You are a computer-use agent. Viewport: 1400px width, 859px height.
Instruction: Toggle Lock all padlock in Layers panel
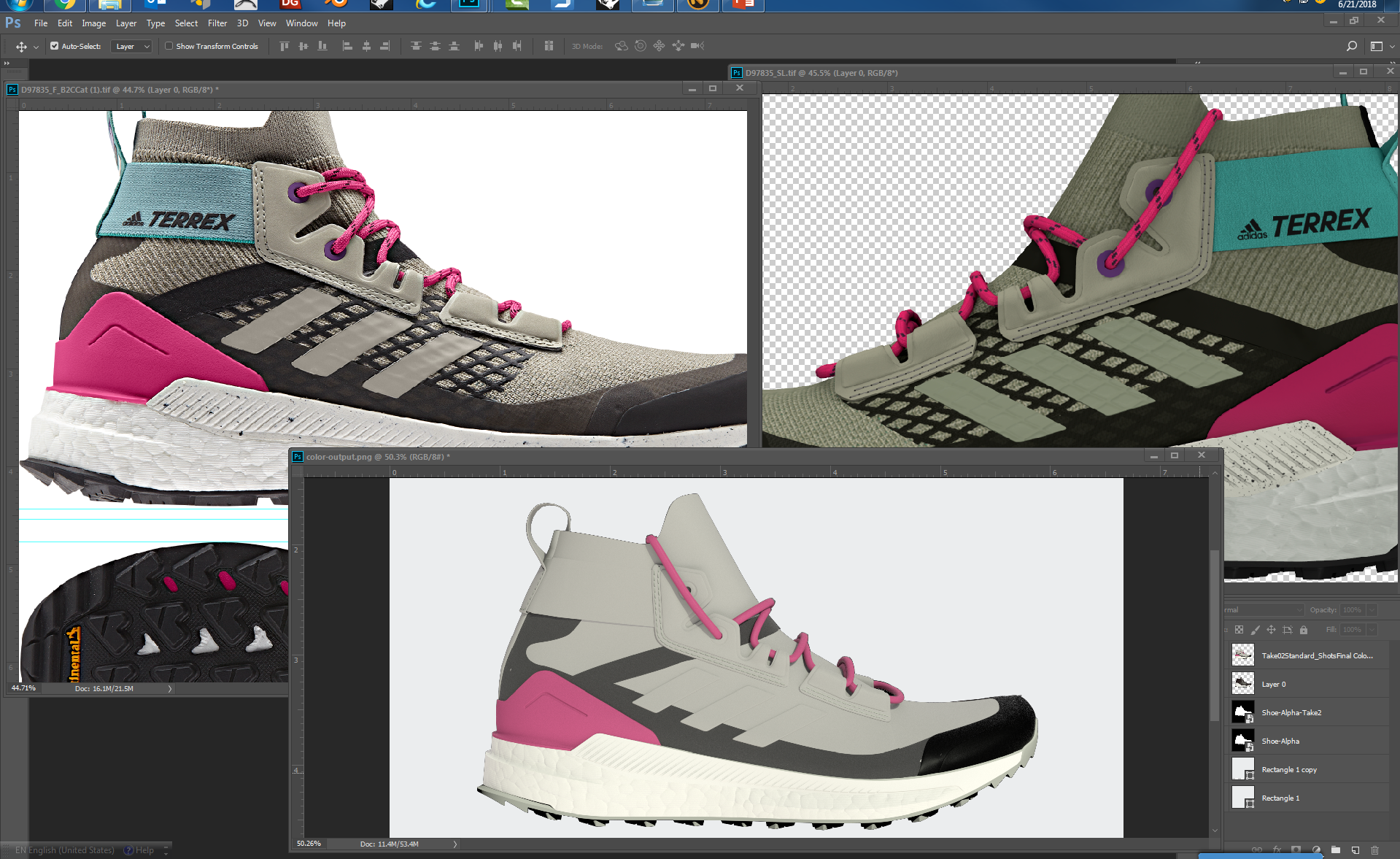pyautogui.click(x=1304, y=630)
